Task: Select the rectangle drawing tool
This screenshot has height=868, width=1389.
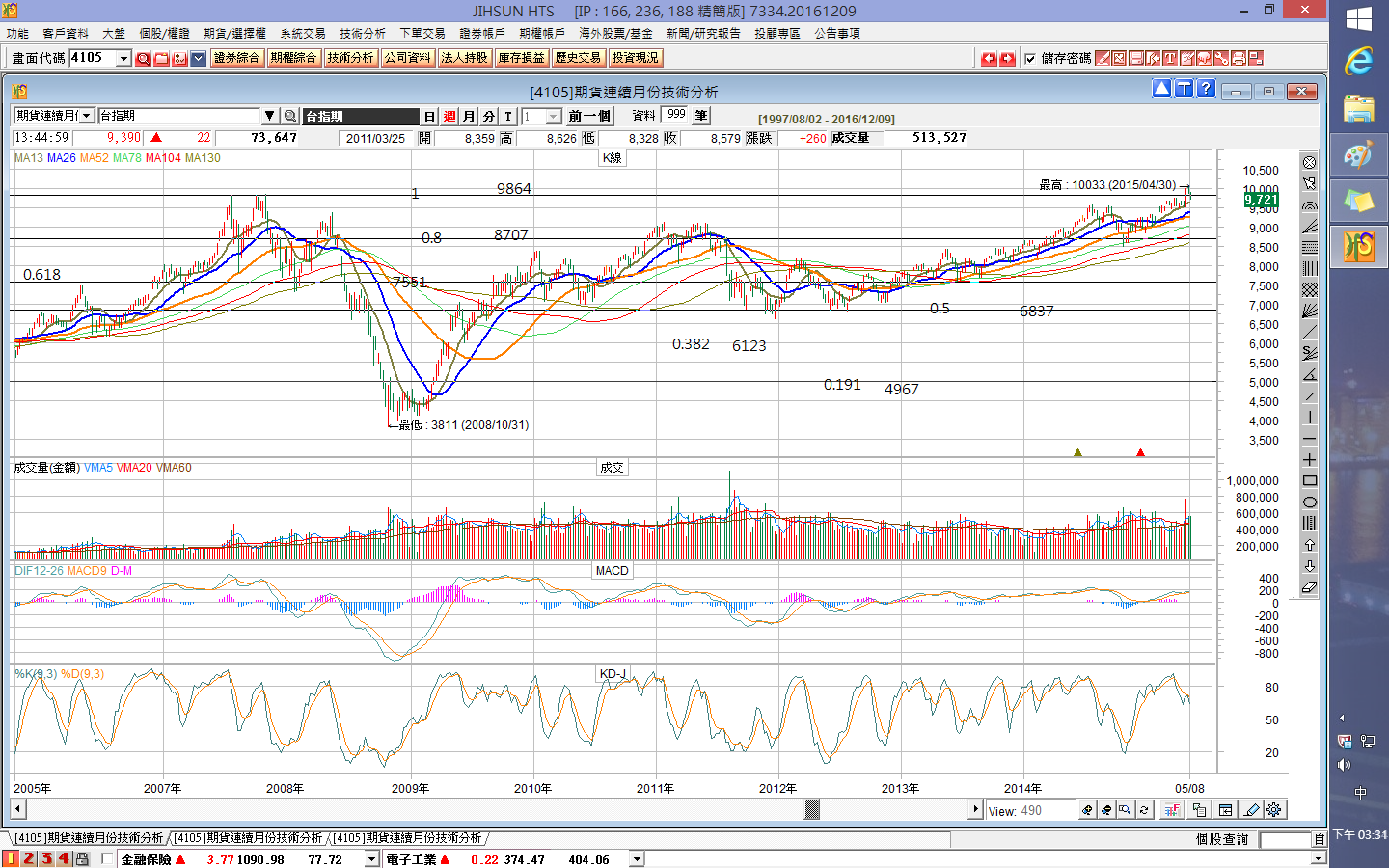Action: click(x=1309, y=480)
